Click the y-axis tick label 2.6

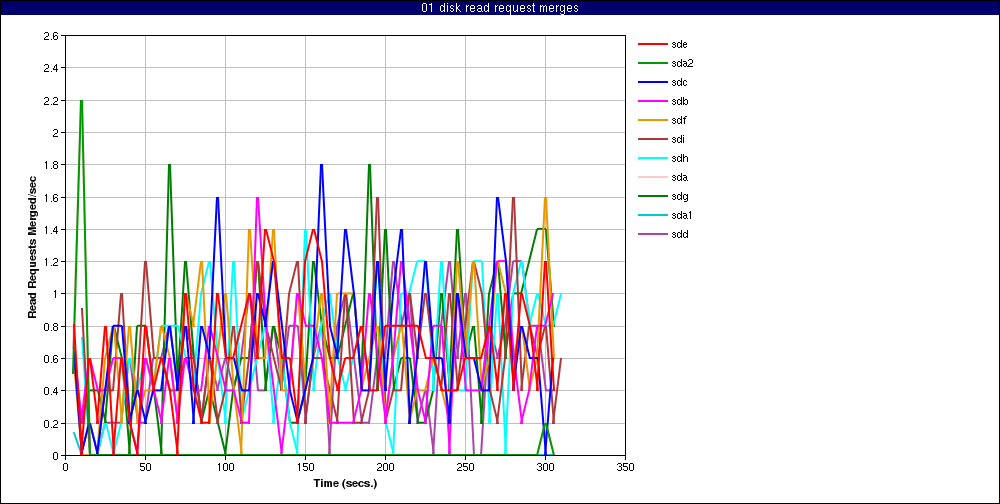tap(52, 36)
